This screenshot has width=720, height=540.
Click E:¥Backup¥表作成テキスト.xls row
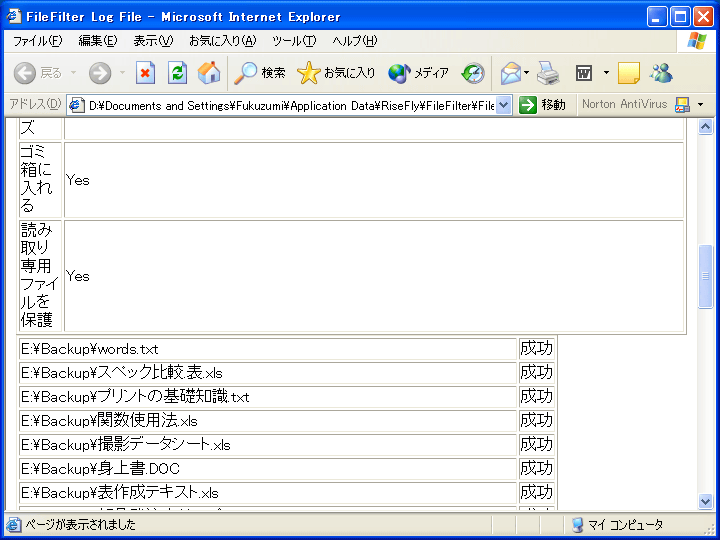[x=268, y=493]
